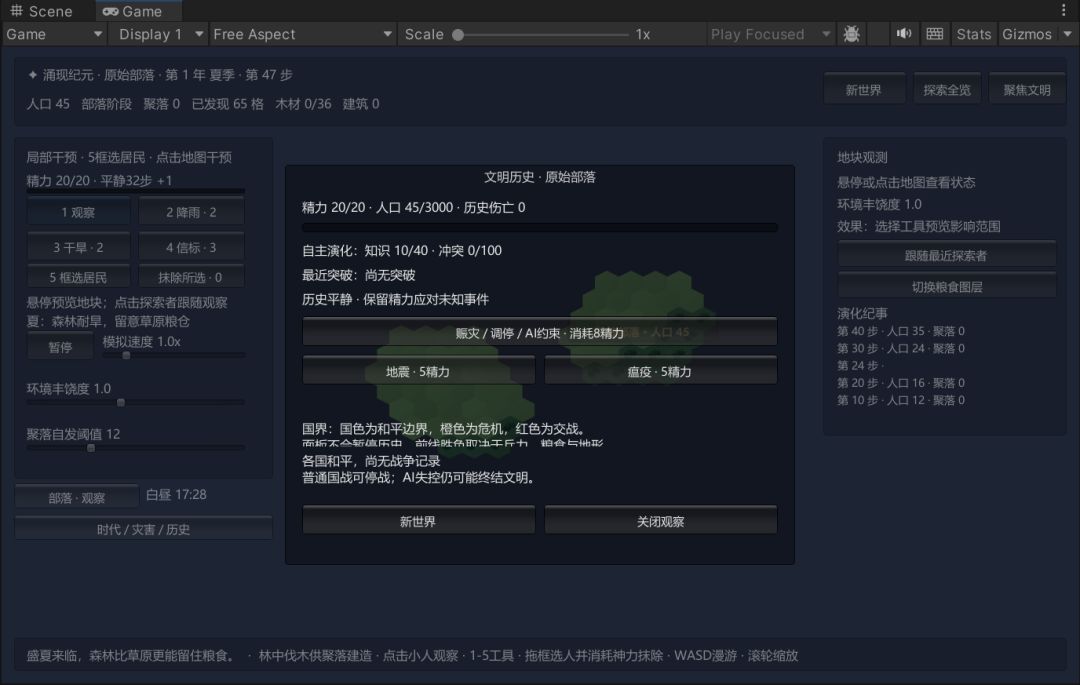1080x685 pixels.
Task: Open the Game view type dropdown
Action: tap(54, 34)
